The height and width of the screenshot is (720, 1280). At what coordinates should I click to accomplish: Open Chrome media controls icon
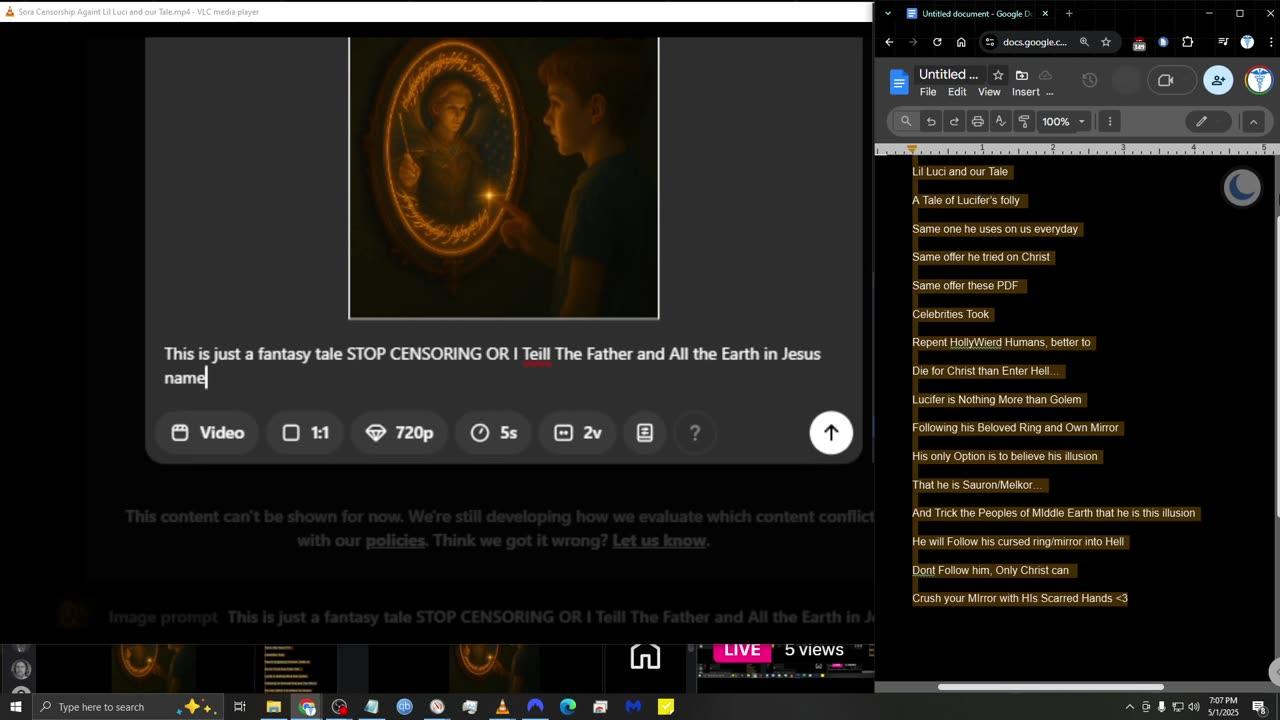1223,42
